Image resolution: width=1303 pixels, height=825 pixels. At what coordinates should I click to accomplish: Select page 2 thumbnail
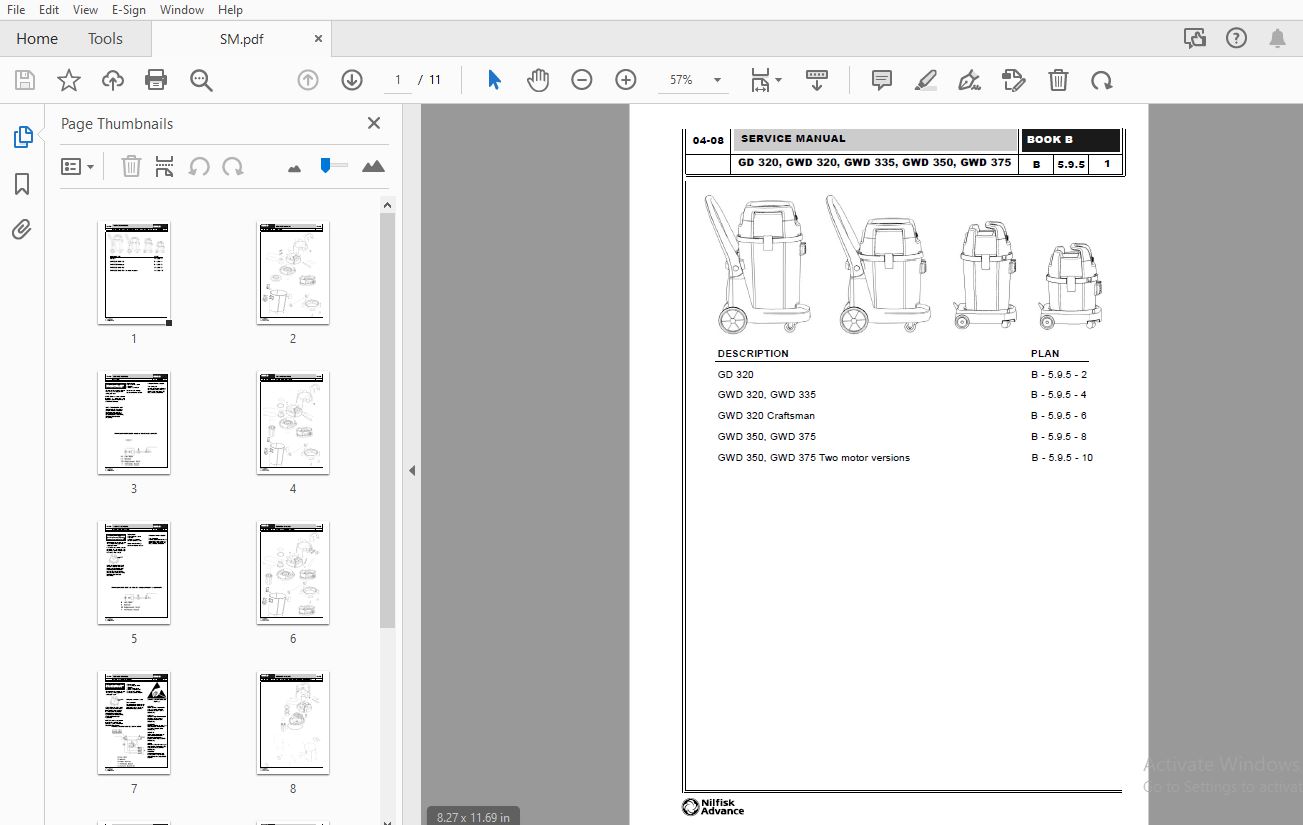tap(293, 273)
